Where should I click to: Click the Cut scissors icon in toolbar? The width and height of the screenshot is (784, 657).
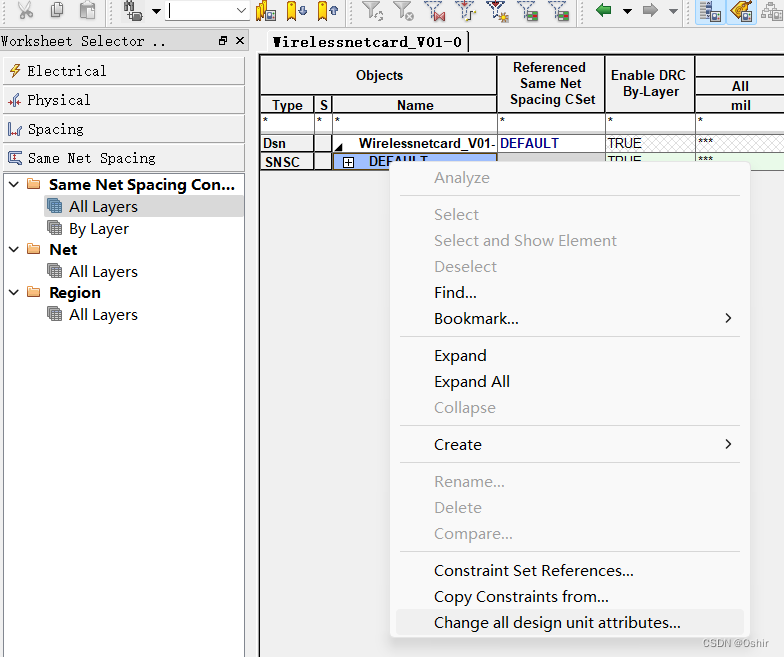click(x=26, y=11)
